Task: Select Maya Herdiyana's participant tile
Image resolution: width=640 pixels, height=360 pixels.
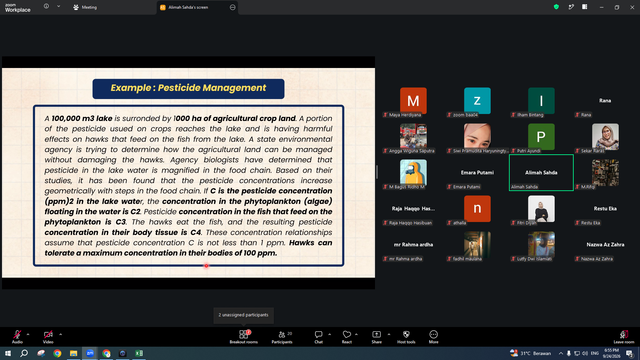Action: coord(413,102)
